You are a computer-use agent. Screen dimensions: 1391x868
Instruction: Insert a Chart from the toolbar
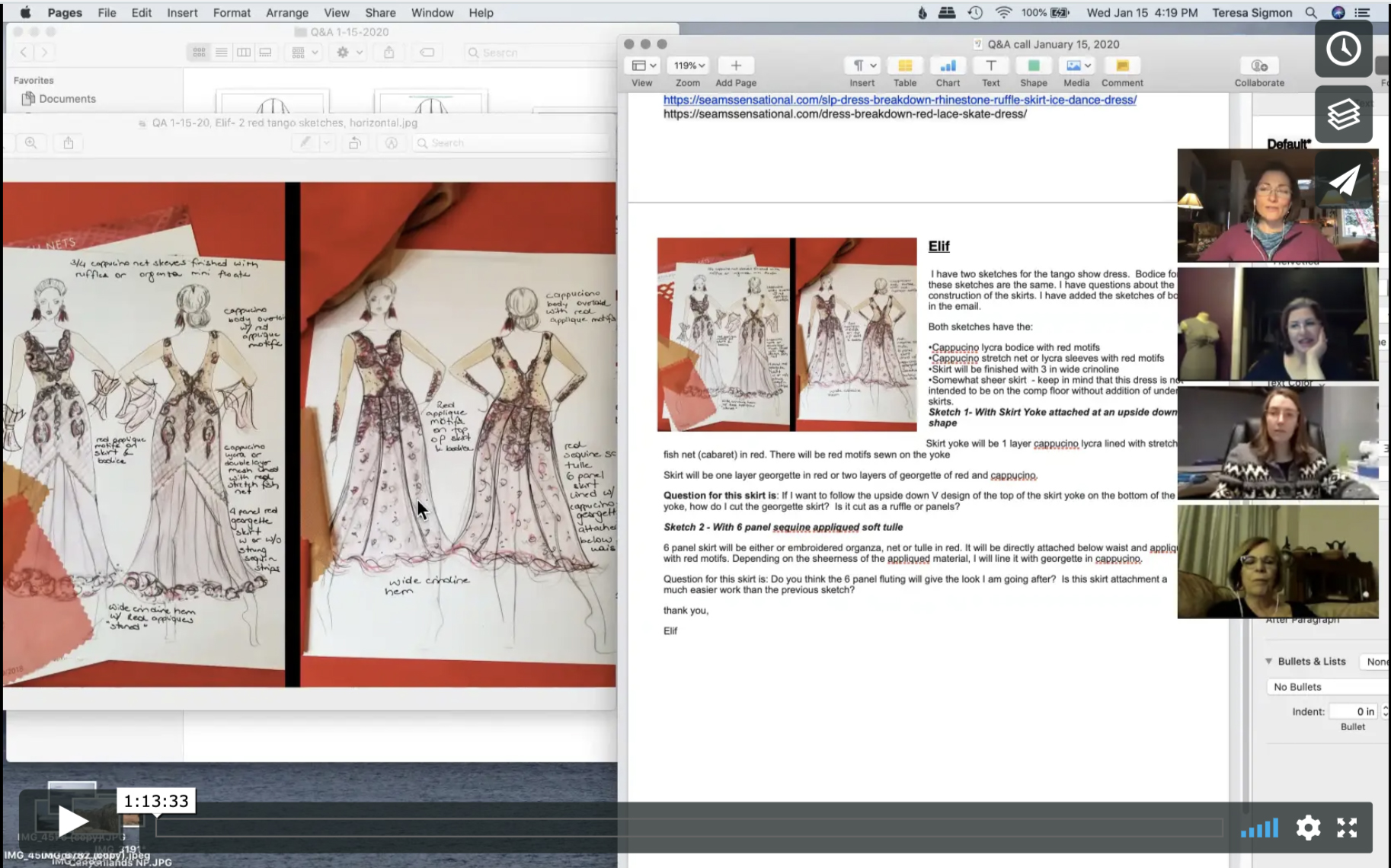click(x=948, y=66)
